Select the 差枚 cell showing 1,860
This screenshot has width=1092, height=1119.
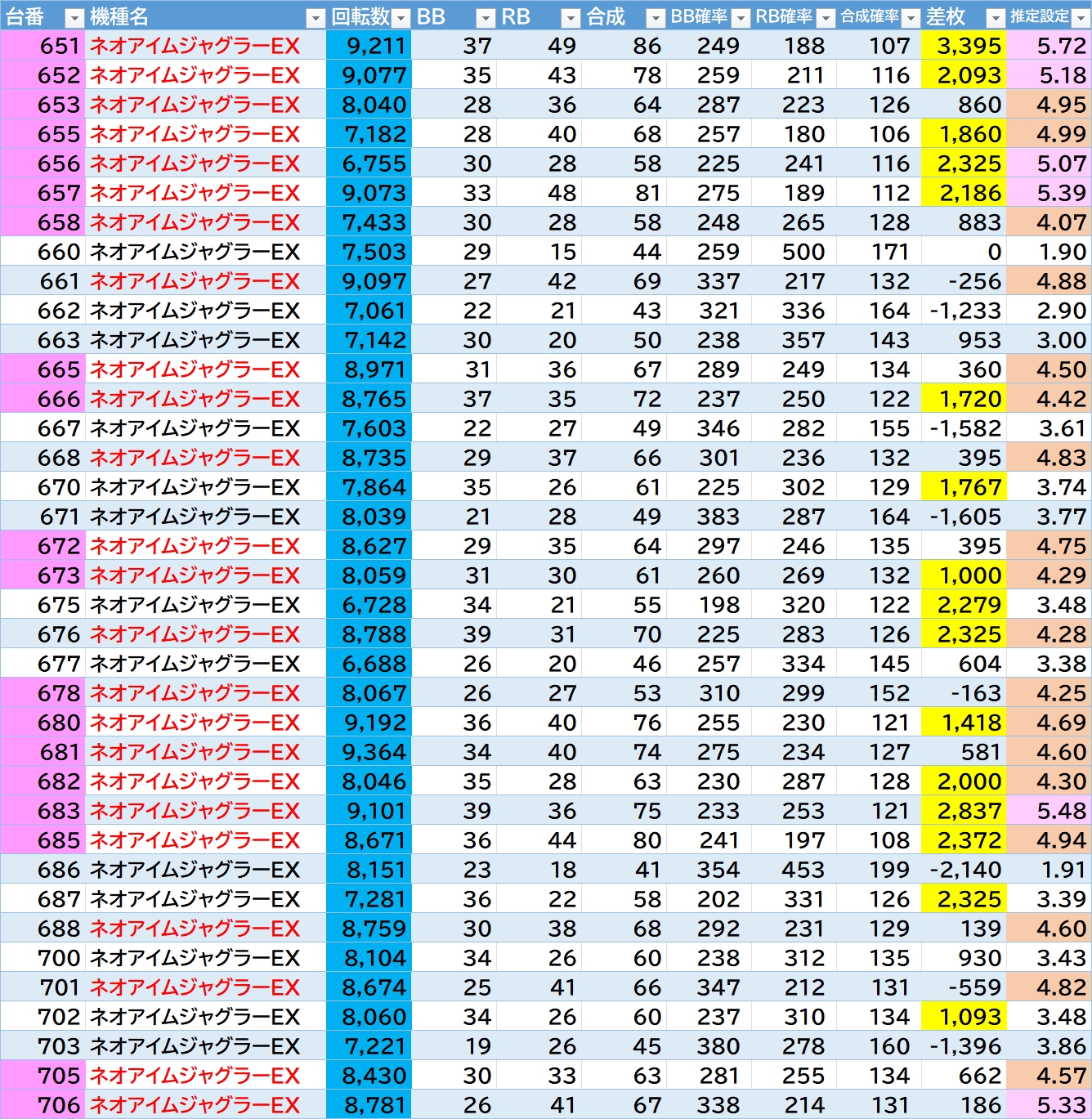pos(964,134)
